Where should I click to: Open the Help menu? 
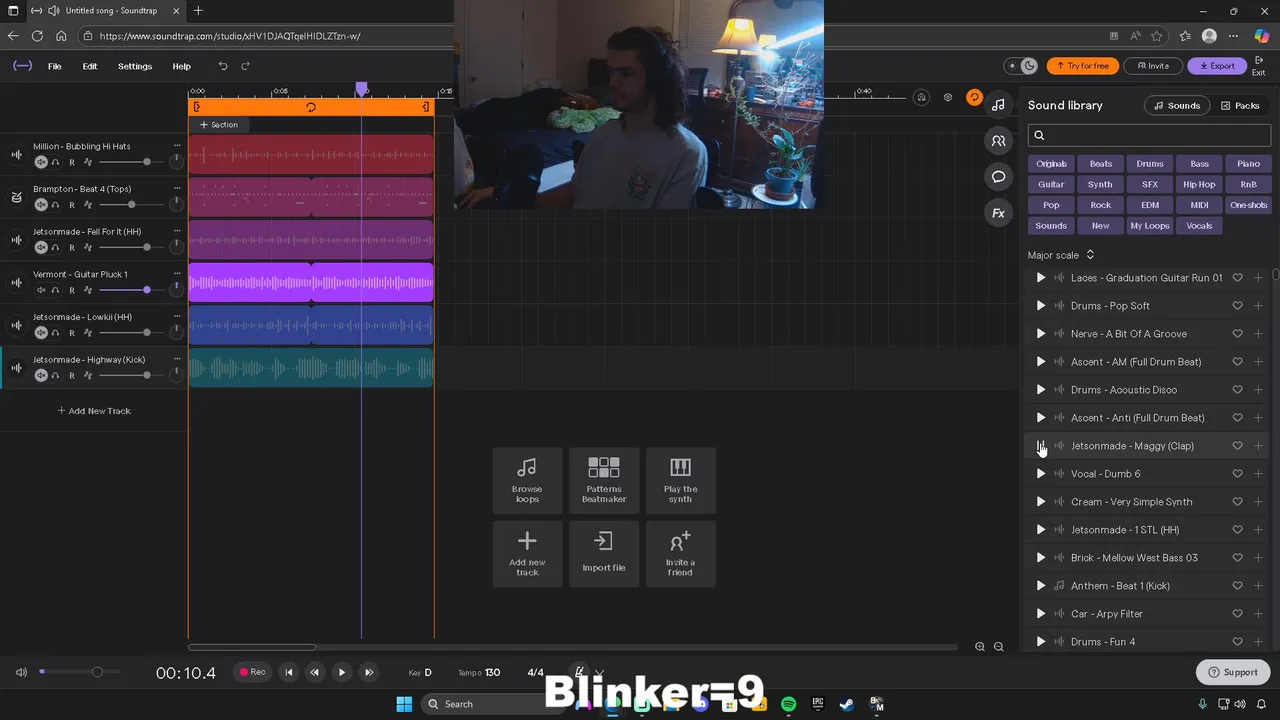pos(181,66)
